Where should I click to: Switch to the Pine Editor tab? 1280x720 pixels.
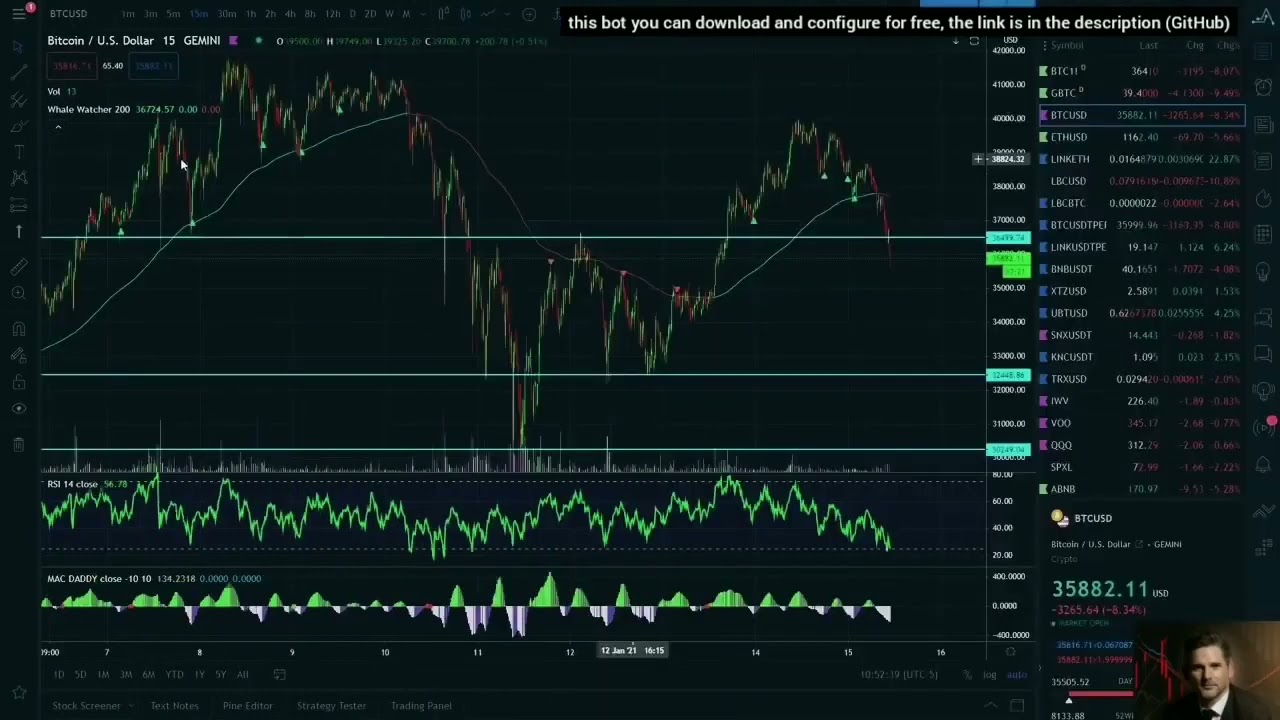(x=247, y=706)
